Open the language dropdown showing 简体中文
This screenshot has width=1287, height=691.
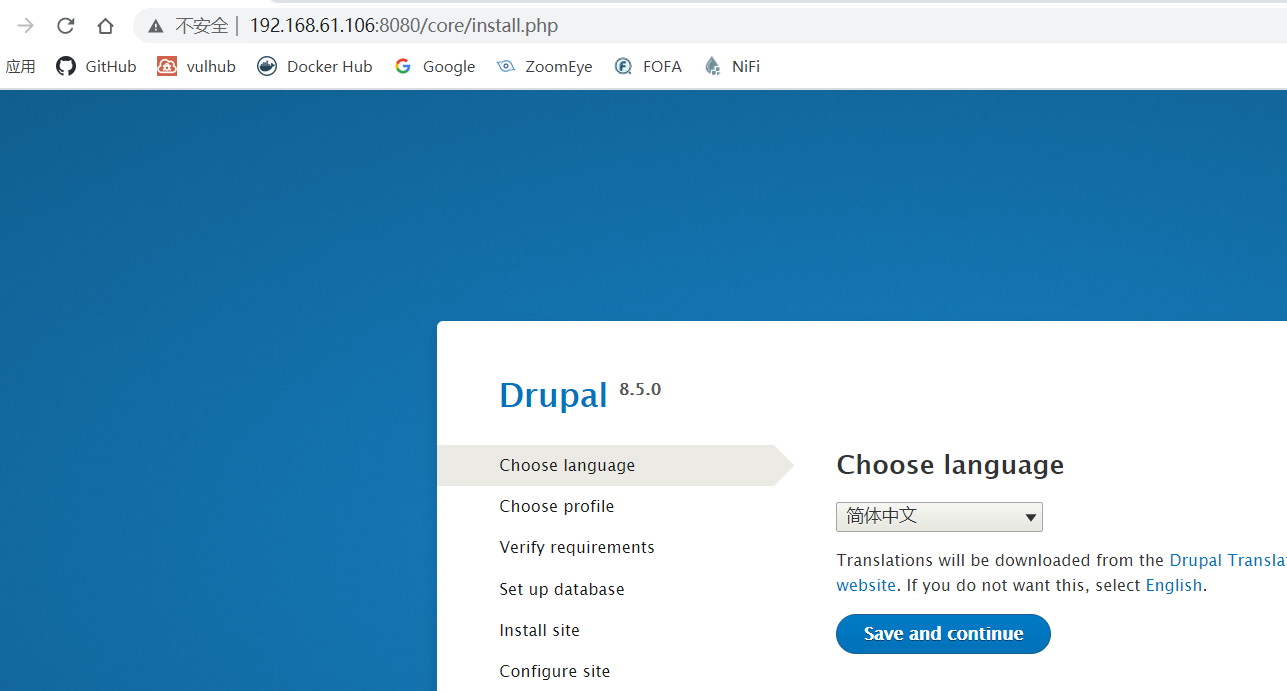(x=939, y=517)
